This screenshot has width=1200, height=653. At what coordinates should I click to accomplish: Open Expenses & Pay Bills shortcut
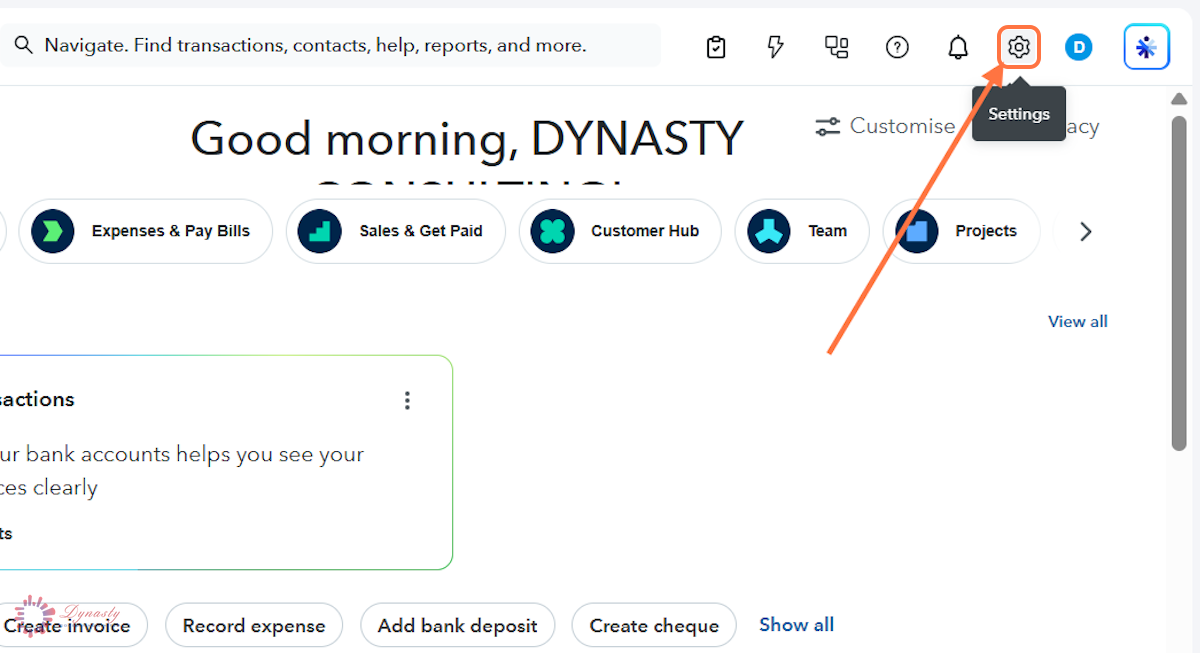145,231
